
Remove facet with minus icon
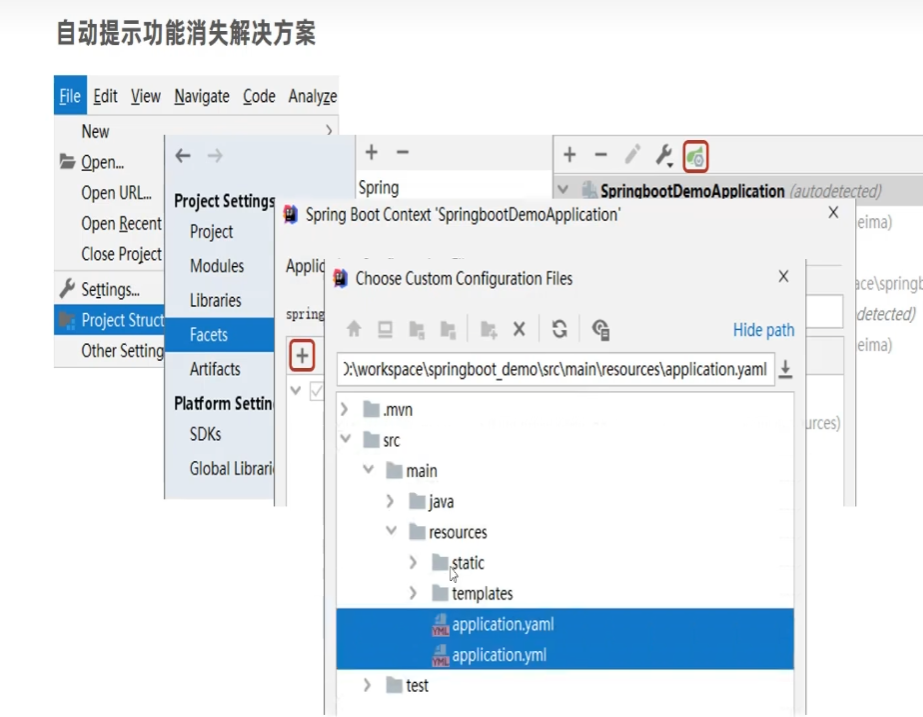tap(403, 152)
